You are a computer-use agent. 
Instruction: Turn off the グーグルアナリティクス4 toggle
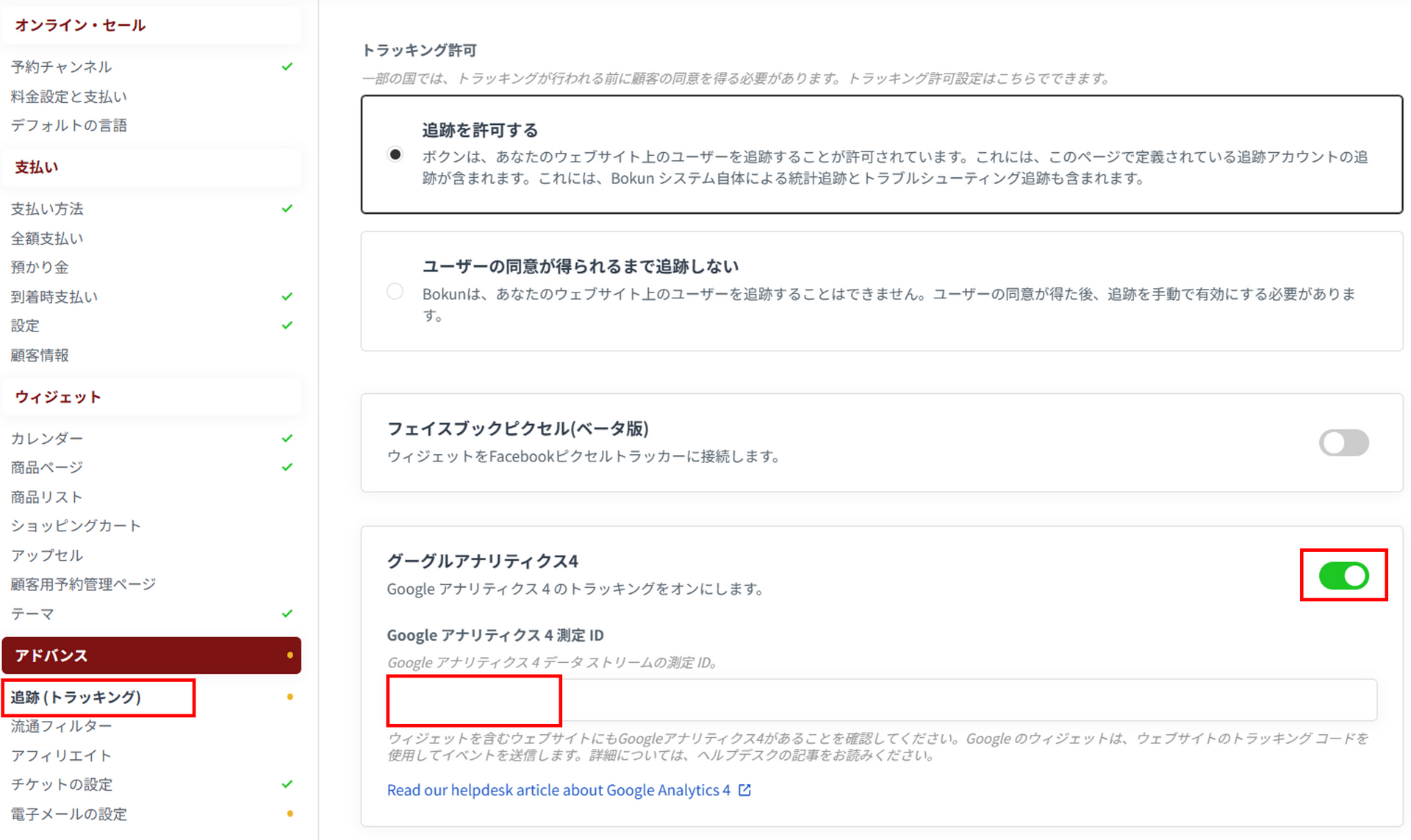(1343, 575)
